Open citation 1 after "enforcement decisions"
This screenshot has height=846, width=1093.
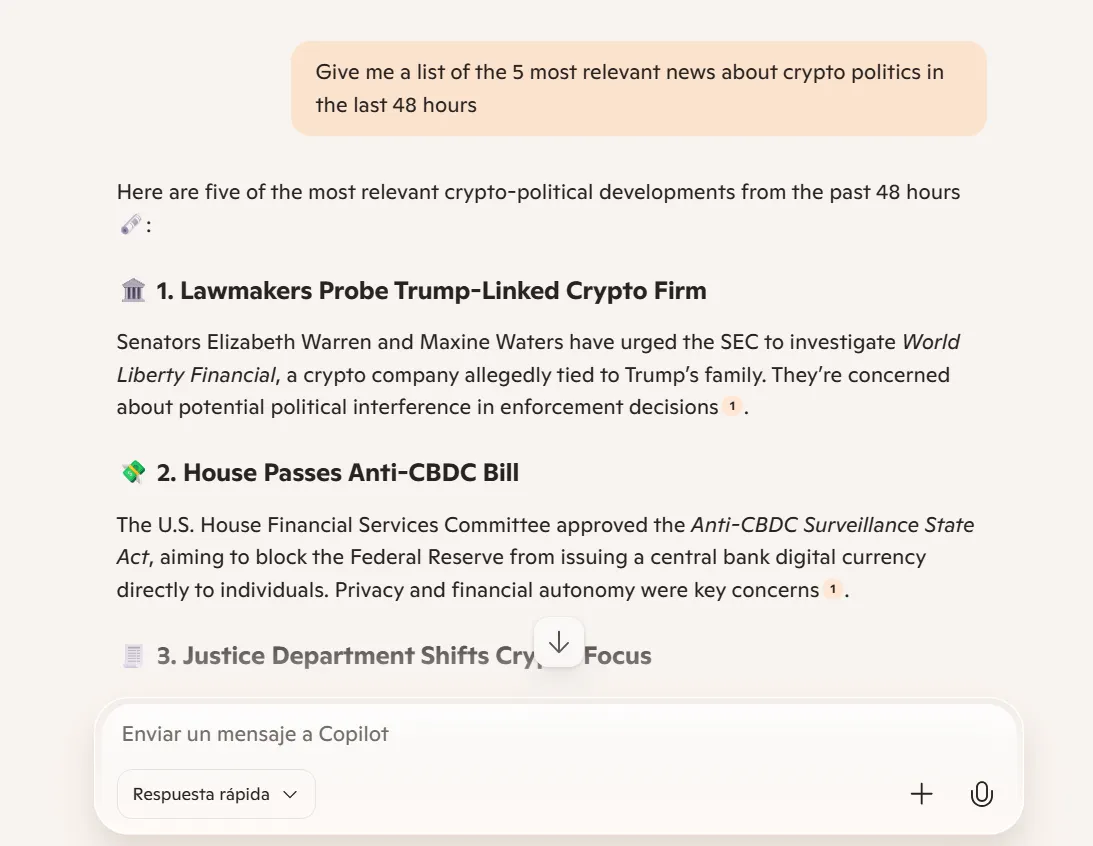point(732,407)
